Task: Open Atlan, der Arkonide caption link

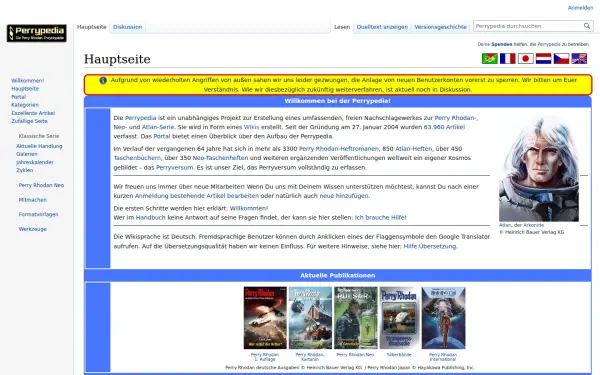Action: click(x=521, y=225)
